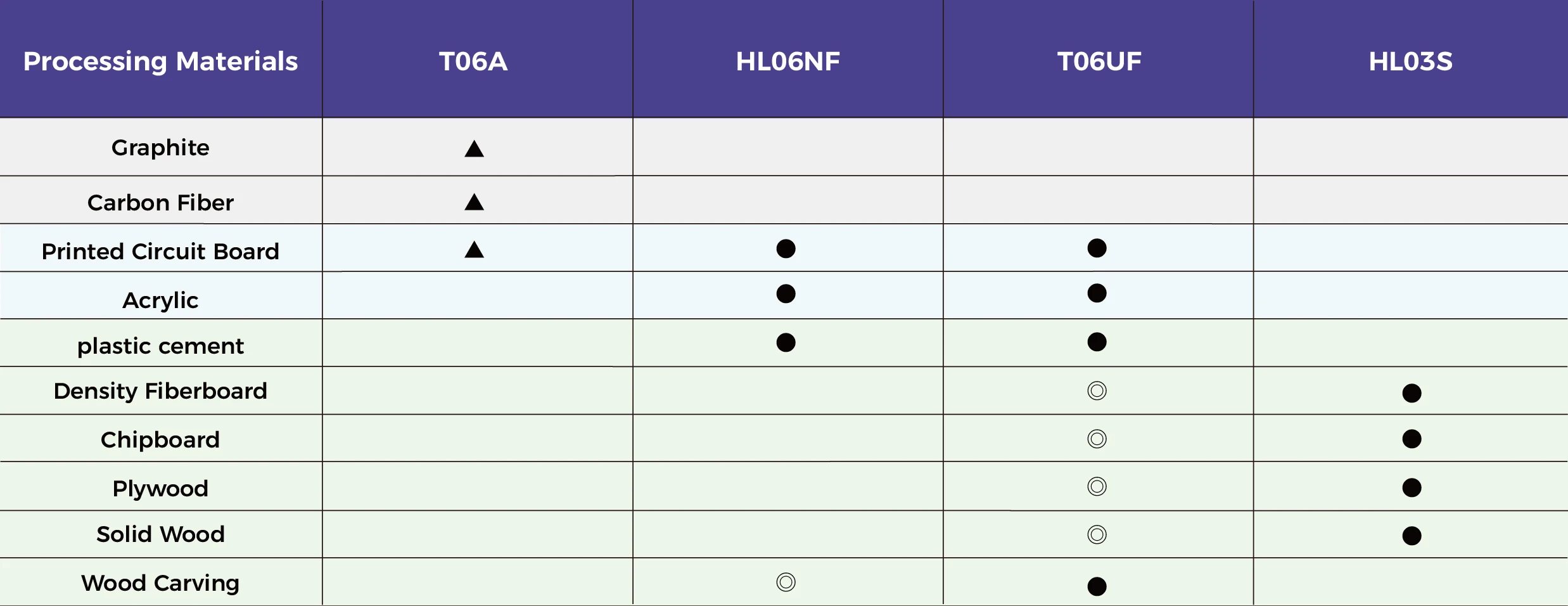Image resolution: width=1568 pixels, height=606 pixels.
Task: Select the Printed Circuit Board triangle under T06A
Action: pyautogui.click(x=474, y=250)
